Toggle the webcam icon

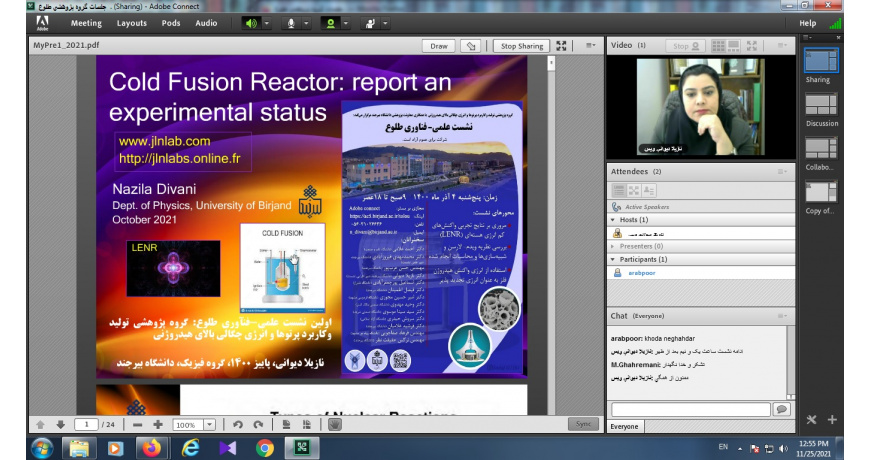point(331,23)
